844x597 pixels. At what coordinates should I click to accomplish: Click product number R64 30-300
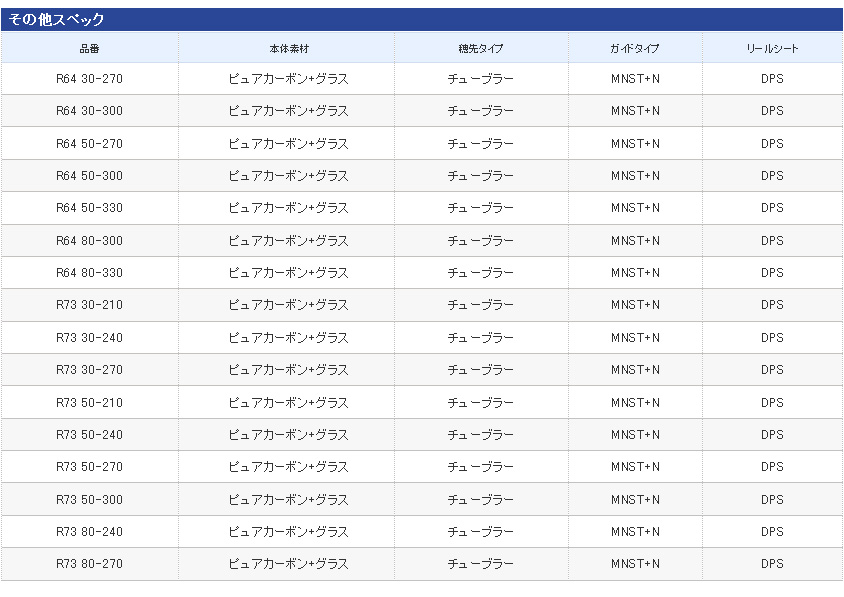[90, 111]
